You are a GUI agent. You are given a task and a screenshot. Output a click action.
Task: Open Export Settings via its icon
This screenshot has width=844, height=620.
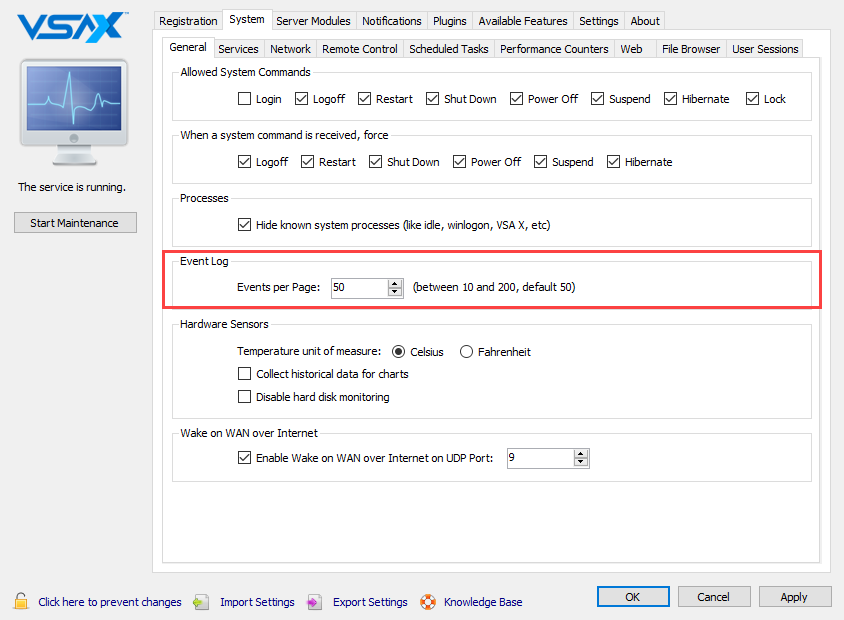pyautogui.click(x=315, y=601)
